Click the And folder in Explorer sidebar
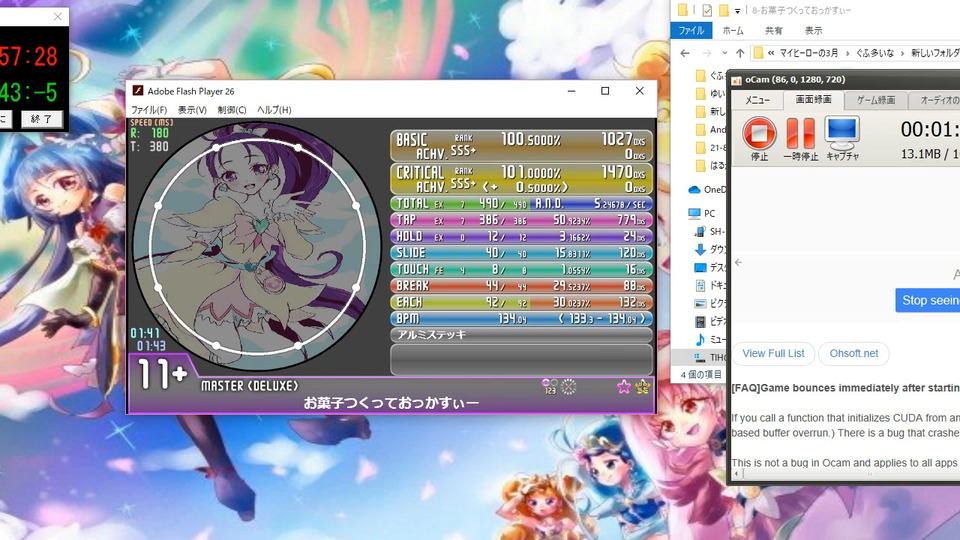The width and height of the screenshot is (960, 540). pos(710,130)
